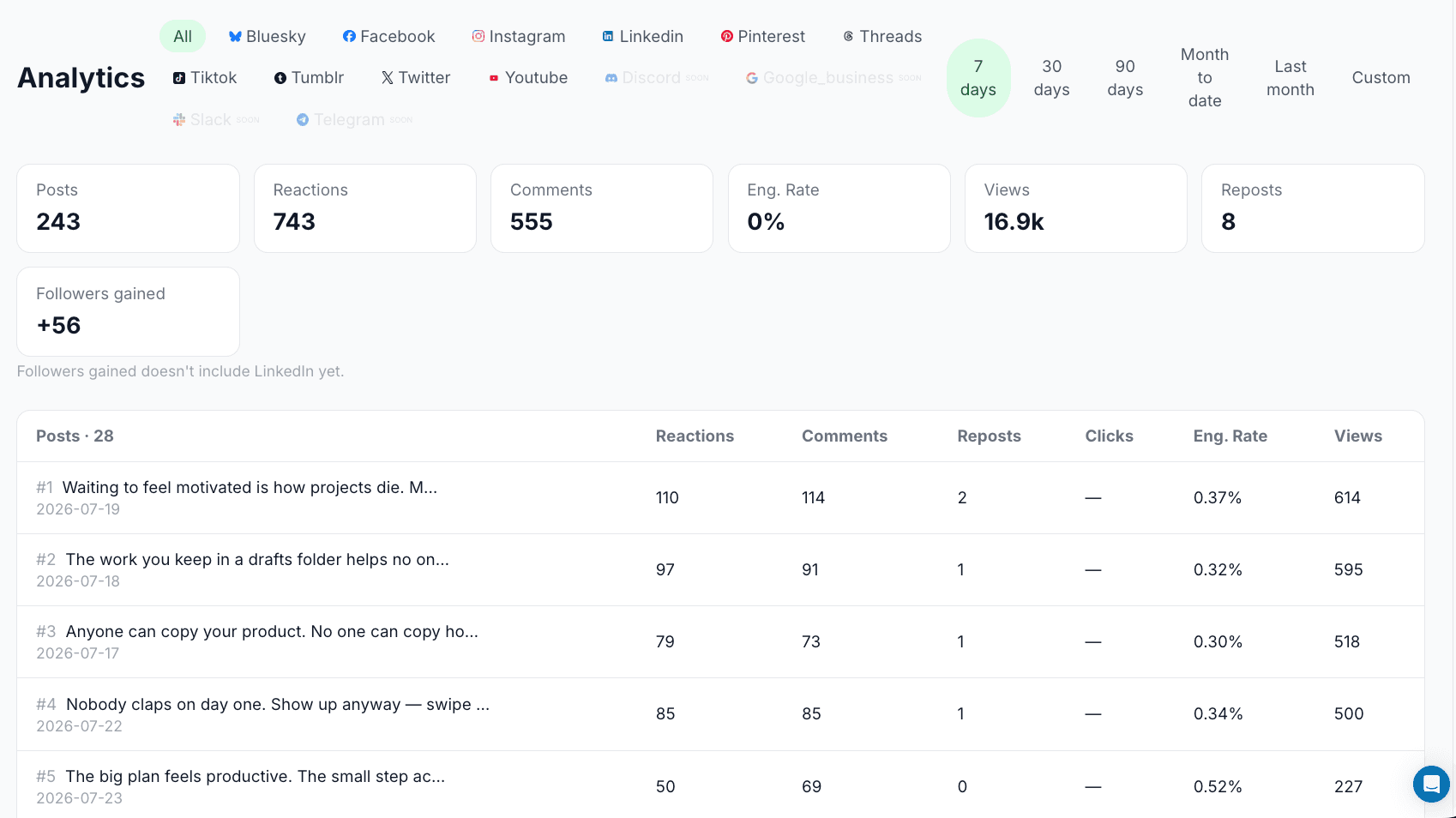Sort table by Reactions column header
Image resolution: width=1456 pixels, height=818 pixels.
(695, 436)
